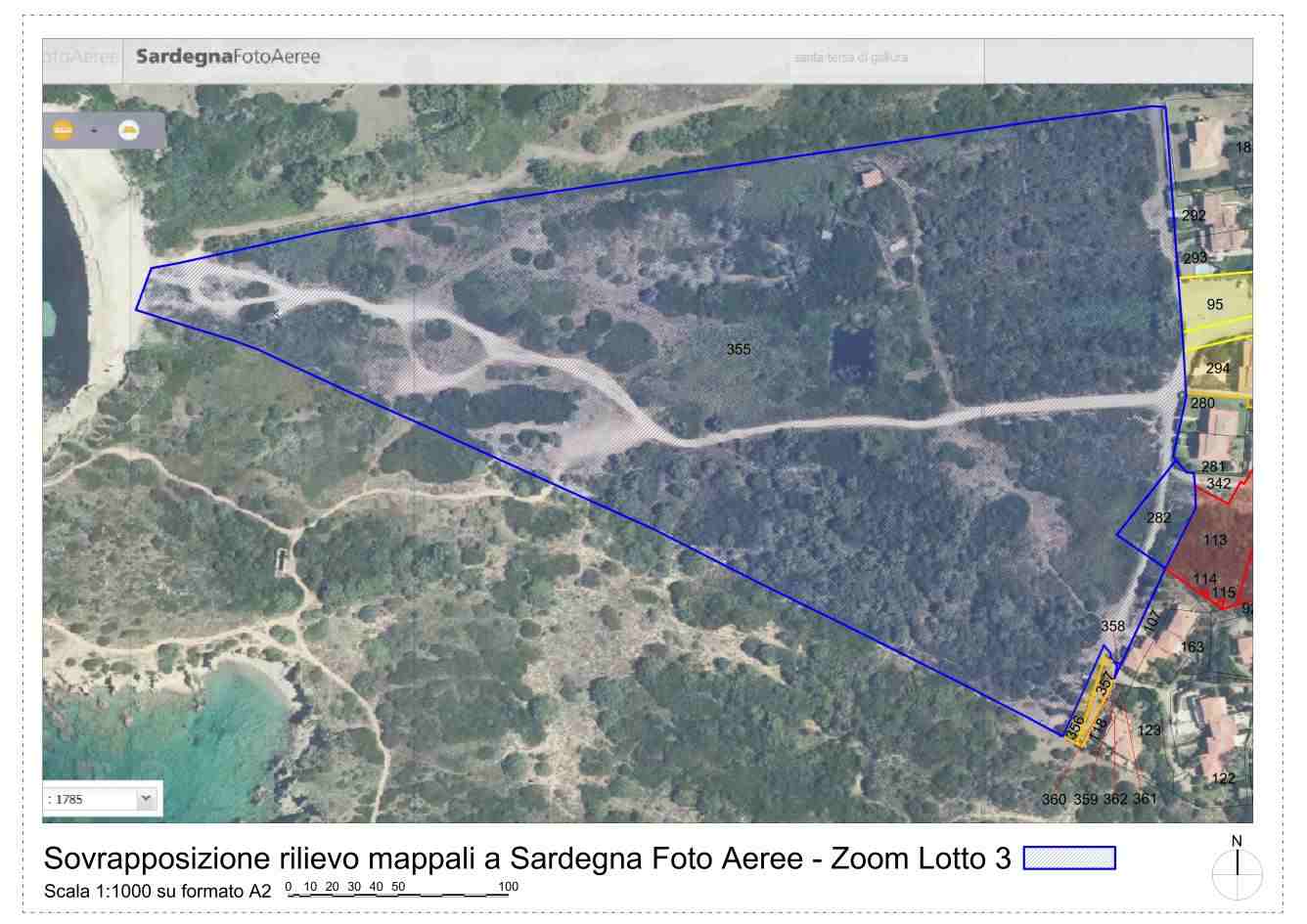Select parcel 355 label on map
1307x924 pixels.
[x=739, y=349]
